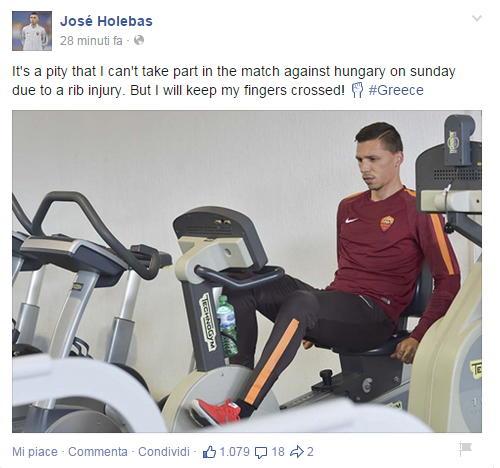
Task: Open the José Holebas profile name link
Action: click(106, 21)
